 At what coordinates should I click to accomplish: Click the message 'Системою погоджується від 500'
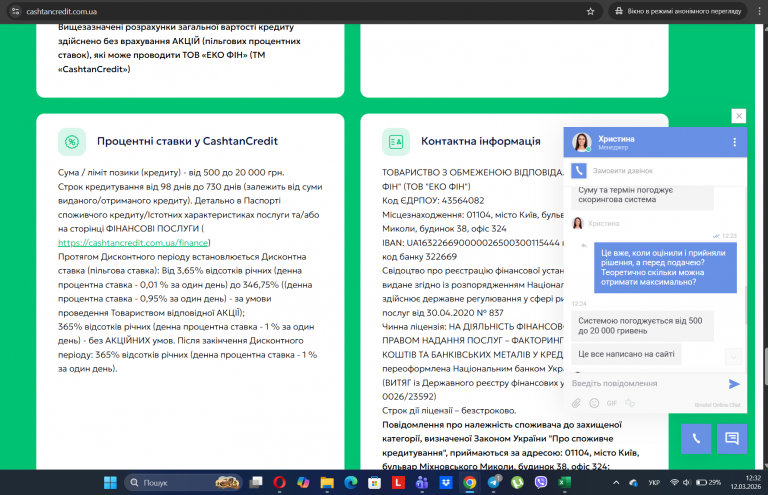tap(642, 326)
